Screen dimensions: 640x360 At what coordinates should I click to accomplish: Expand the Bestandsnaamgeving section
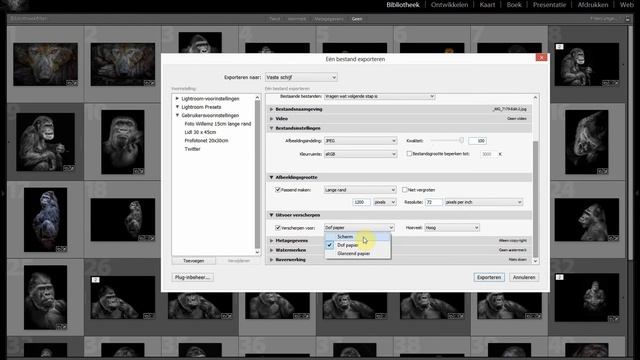point(271,109)
